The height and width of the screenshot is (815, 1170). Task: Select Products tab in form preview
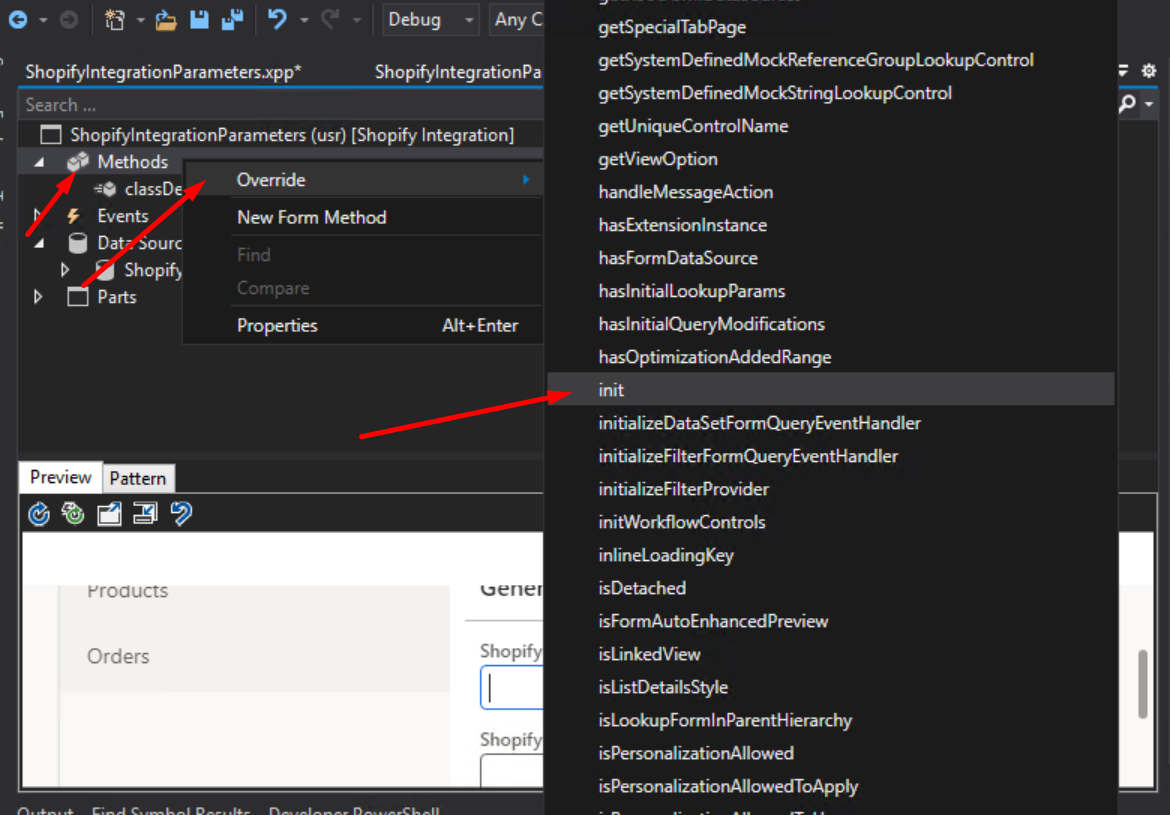click(128, 591)
